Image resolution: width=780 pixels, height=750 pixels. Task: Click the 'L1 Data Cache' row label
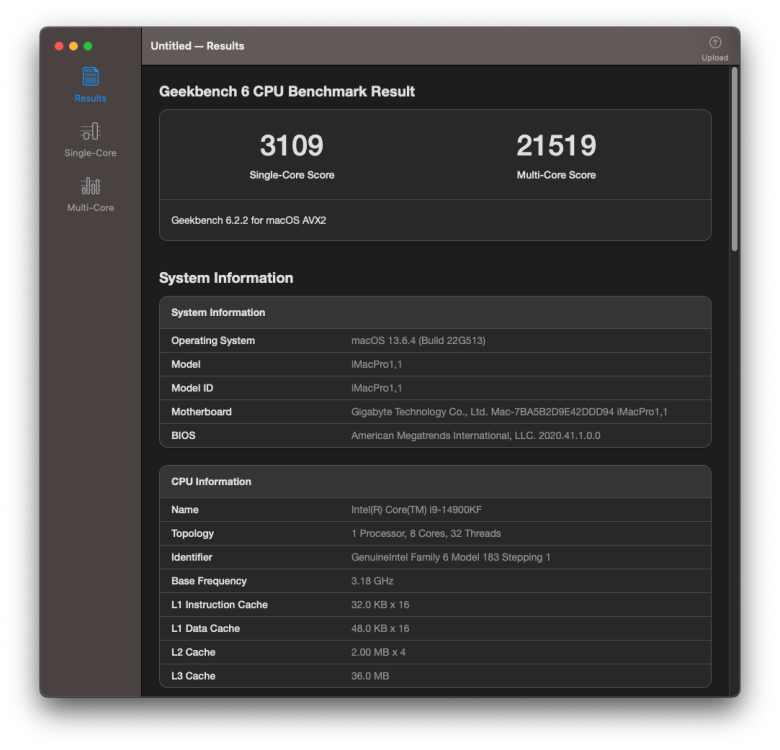[205, 629]
